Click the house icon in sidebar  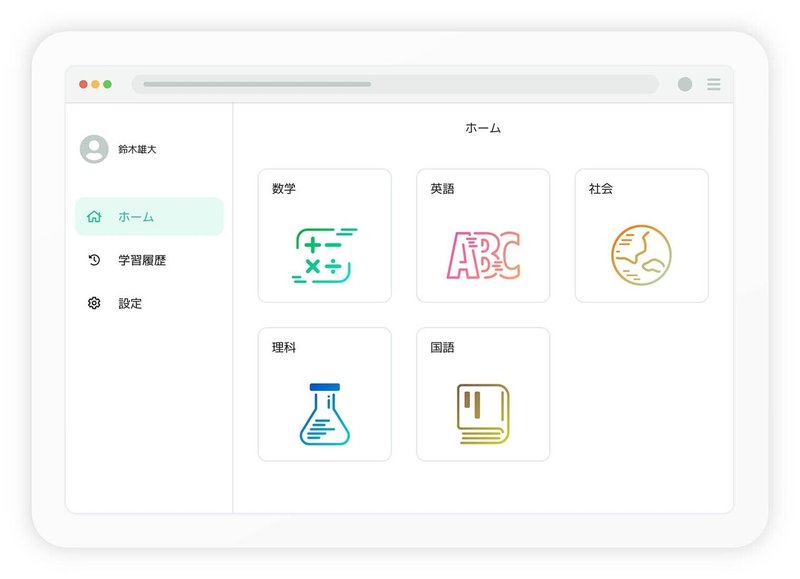[94, 216]
